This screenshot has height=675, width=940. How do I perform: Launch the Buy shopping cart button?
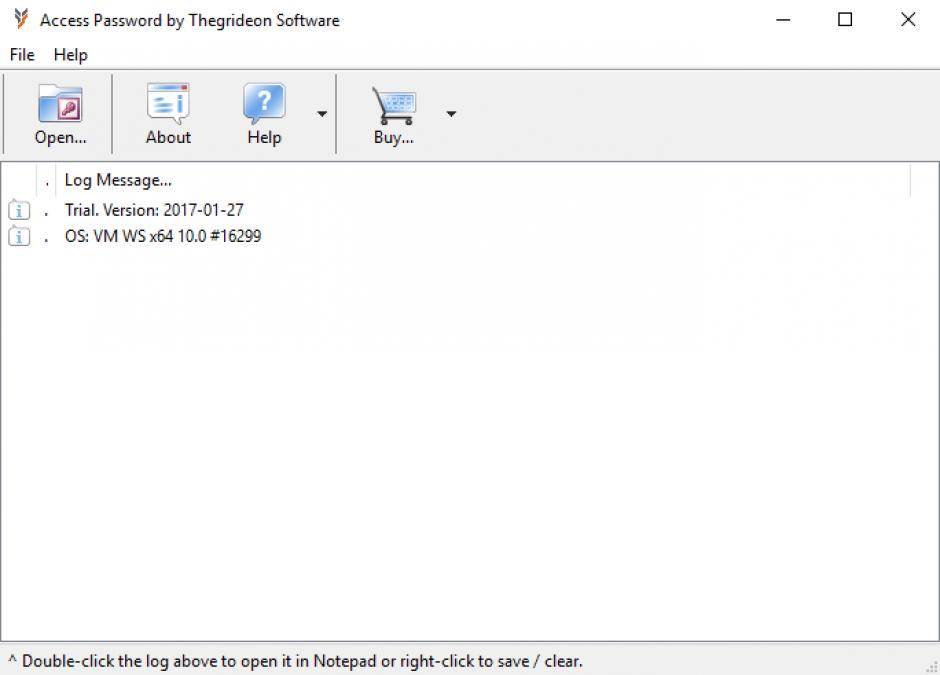393,114
